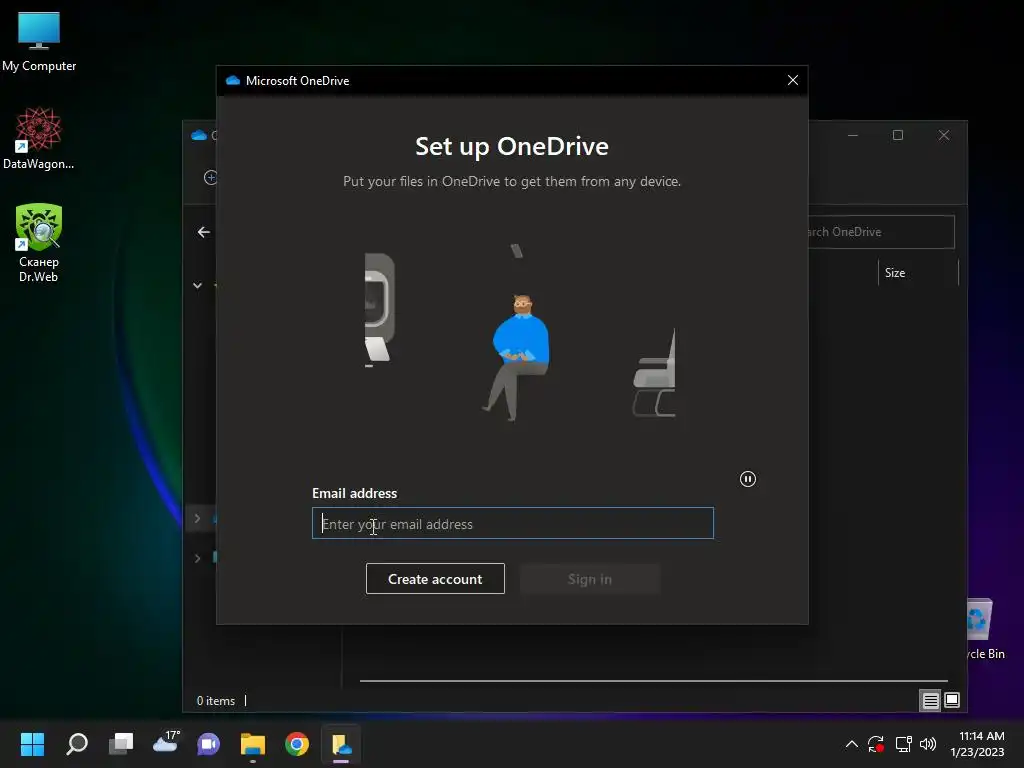Click the horizontal scrollbar in File Explorer
Screen dimensions: 1024x768
pos(653,680)
